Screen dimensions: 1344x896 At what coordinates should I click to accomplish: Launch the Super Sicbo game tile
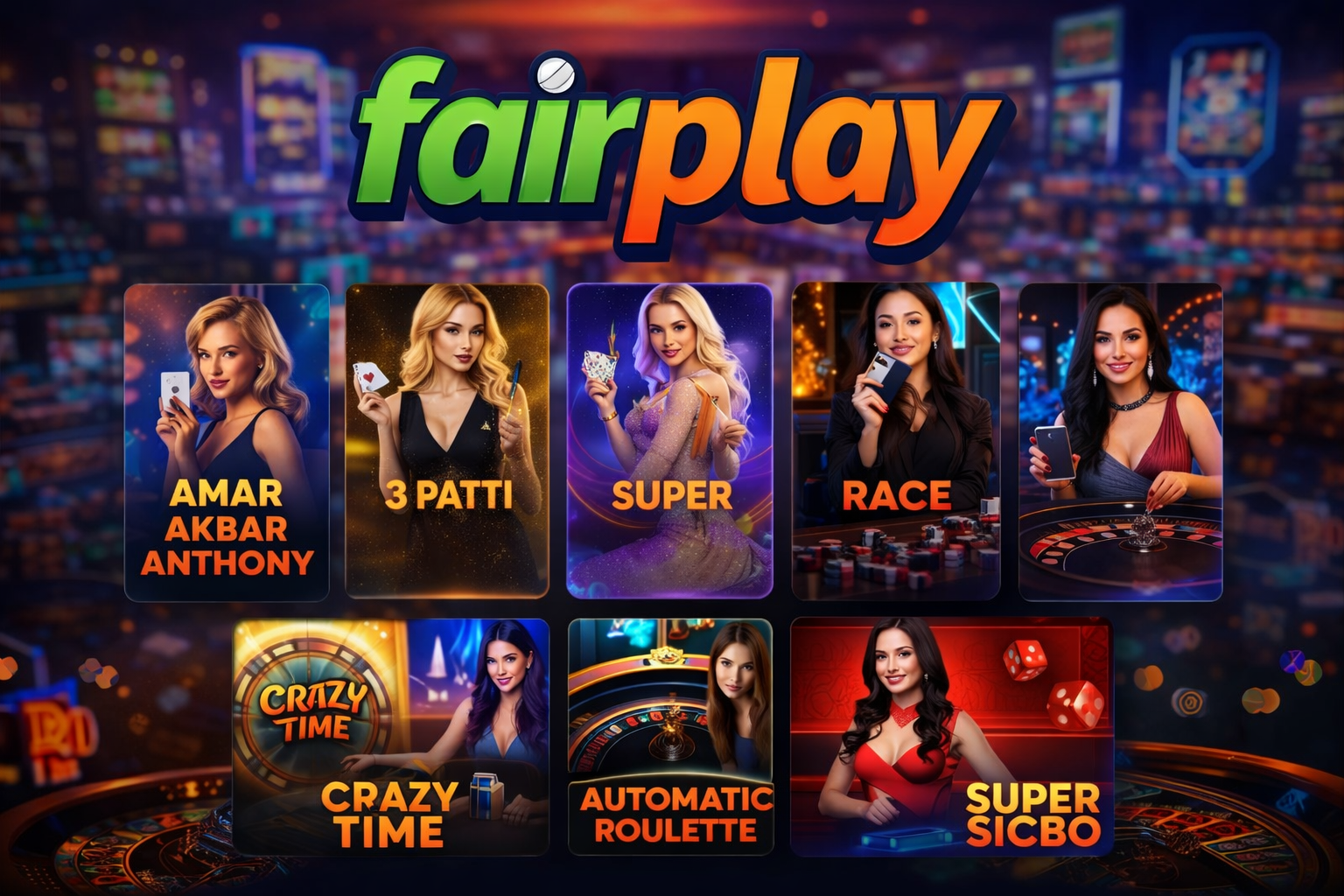point(951,737)
